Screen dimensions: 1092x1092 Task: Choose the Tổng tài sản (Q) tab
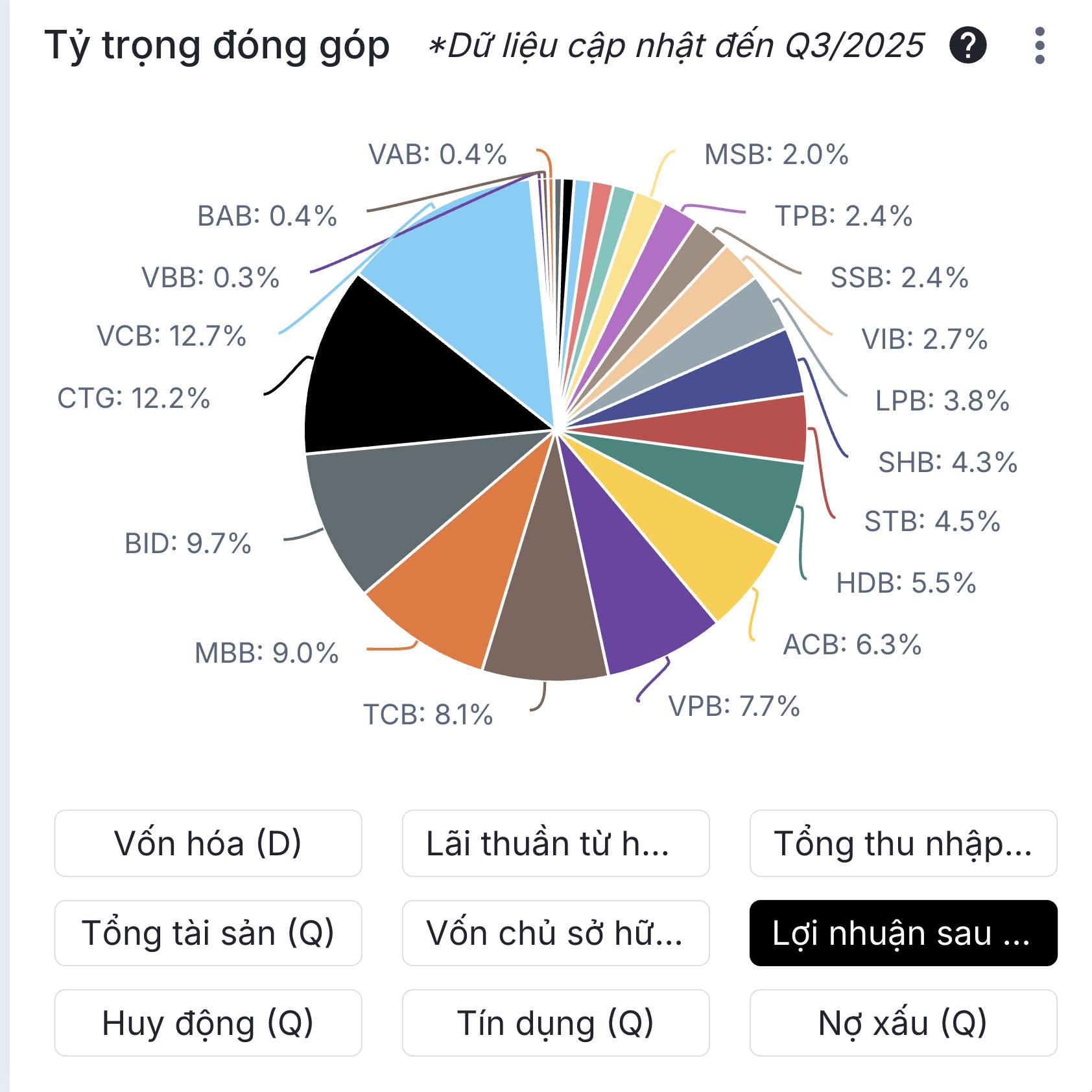pos(208,932)
